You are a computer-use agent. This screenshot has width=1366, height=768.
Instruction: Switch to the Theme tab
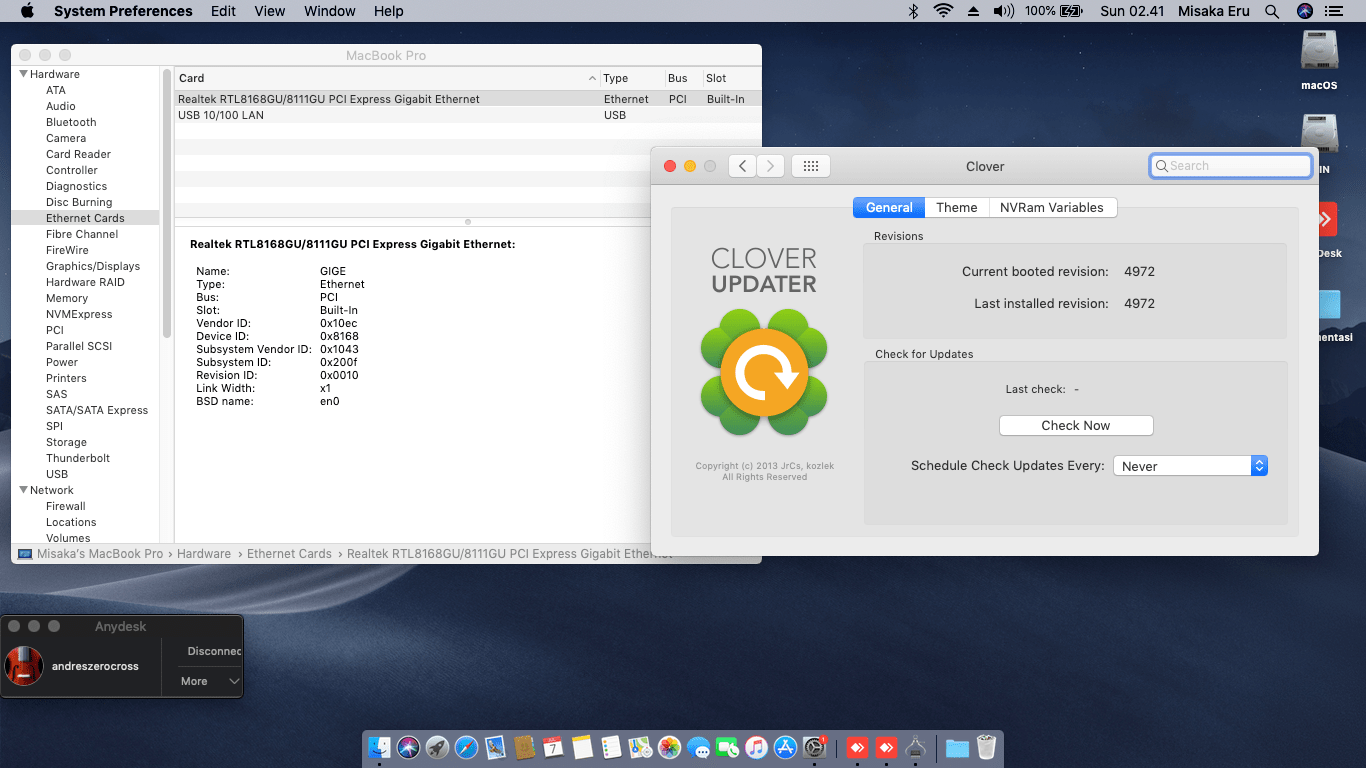tap(957, 207)
